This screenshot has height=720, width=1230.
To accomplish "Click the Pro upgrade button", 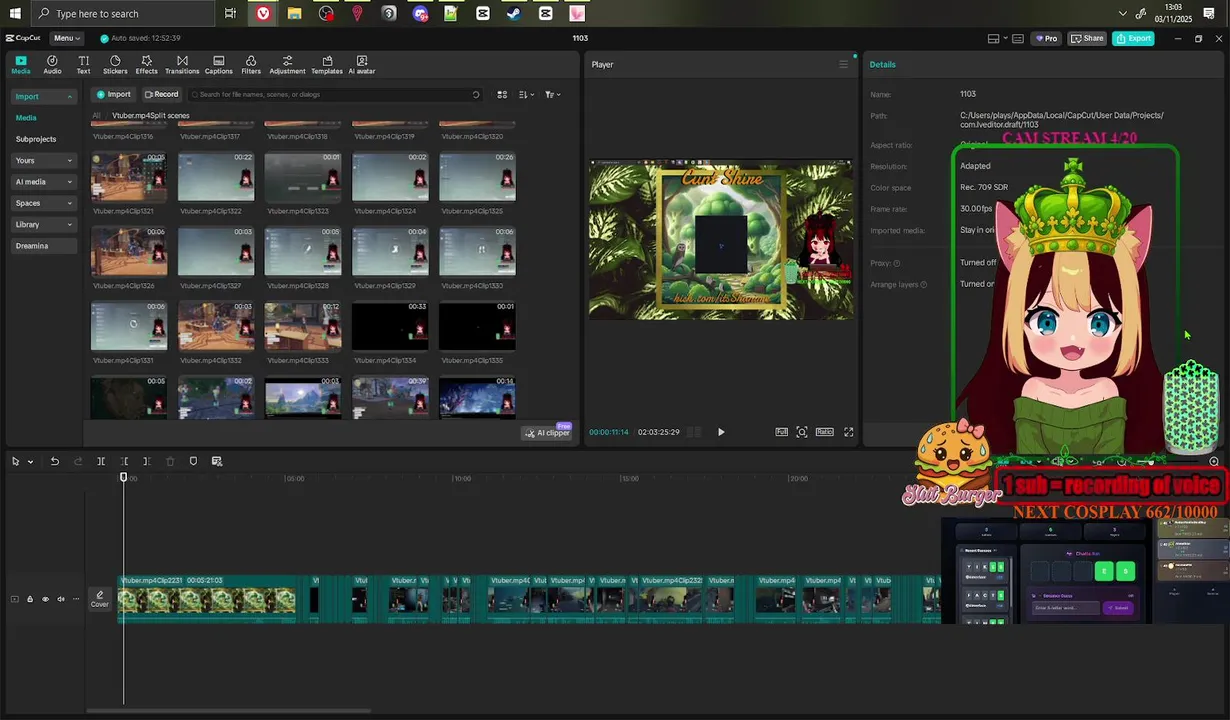I will click(1046, 38).
